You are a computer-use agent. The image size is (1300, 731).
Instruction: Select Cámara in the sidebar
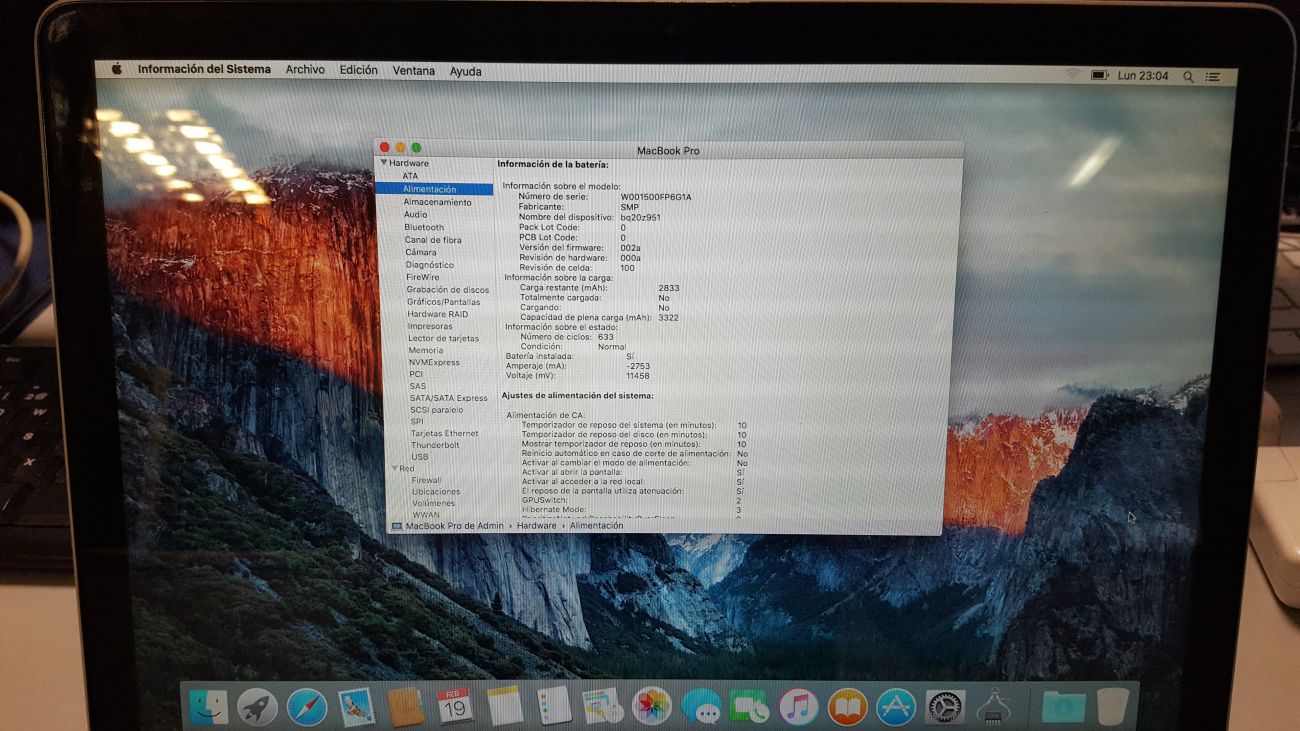point(420,252)
